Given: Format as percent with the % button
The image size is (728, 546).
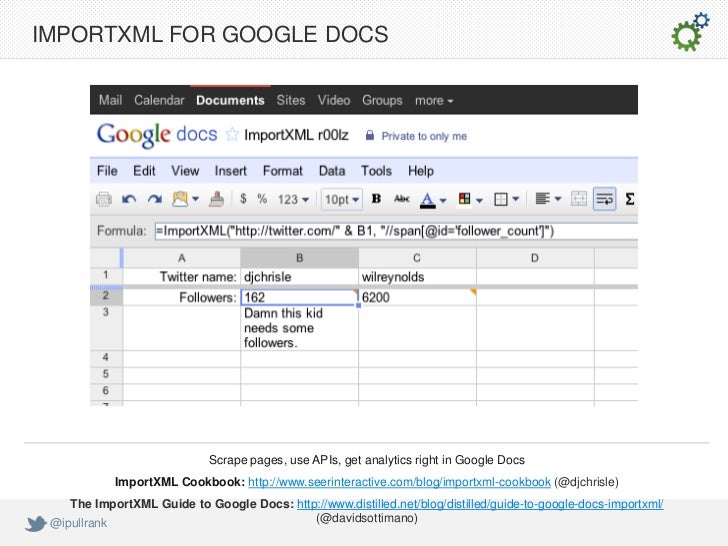Looking at the screenshot, I should pyautogui.click(x=262, y=199).
